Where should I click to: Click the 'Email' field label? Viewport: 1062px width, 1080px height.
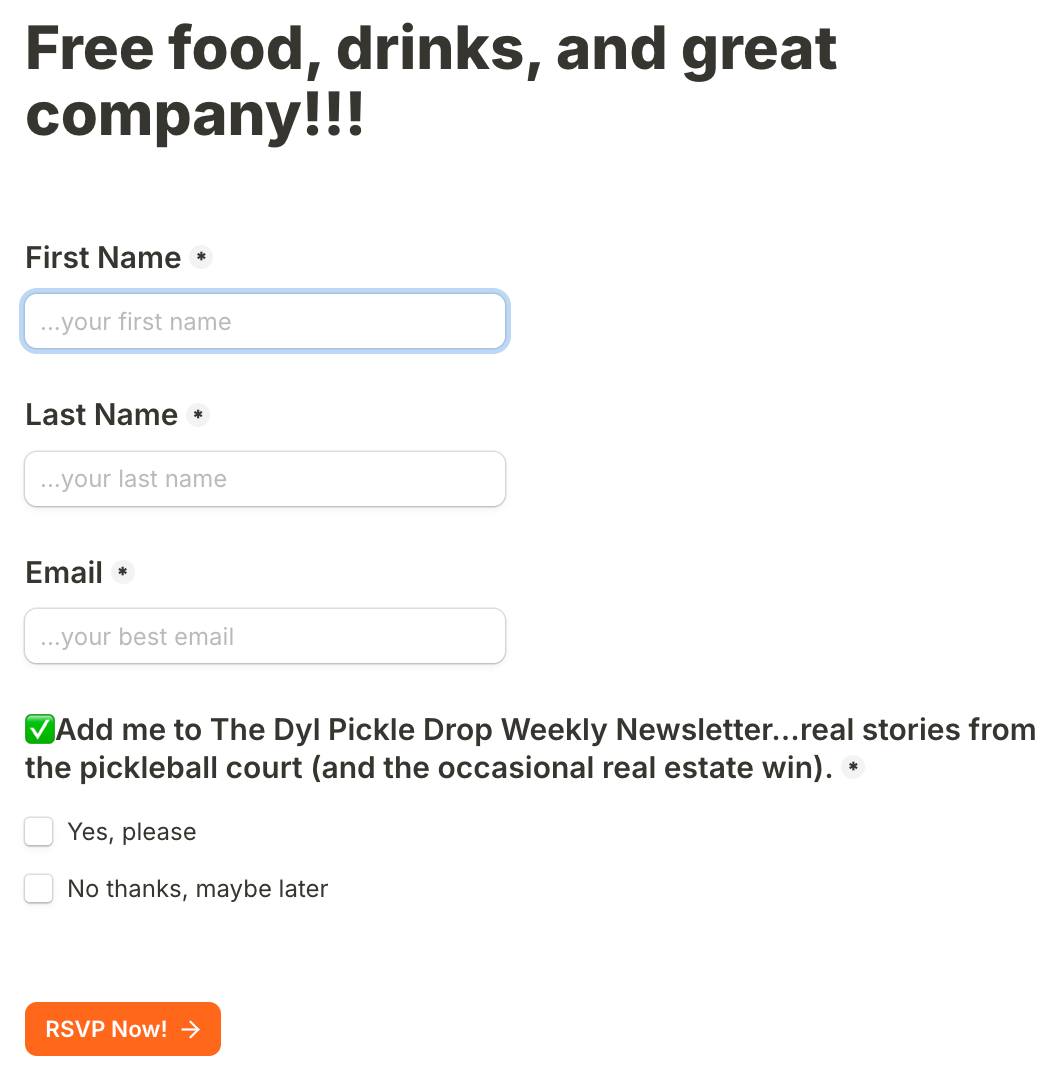(64, 572)
